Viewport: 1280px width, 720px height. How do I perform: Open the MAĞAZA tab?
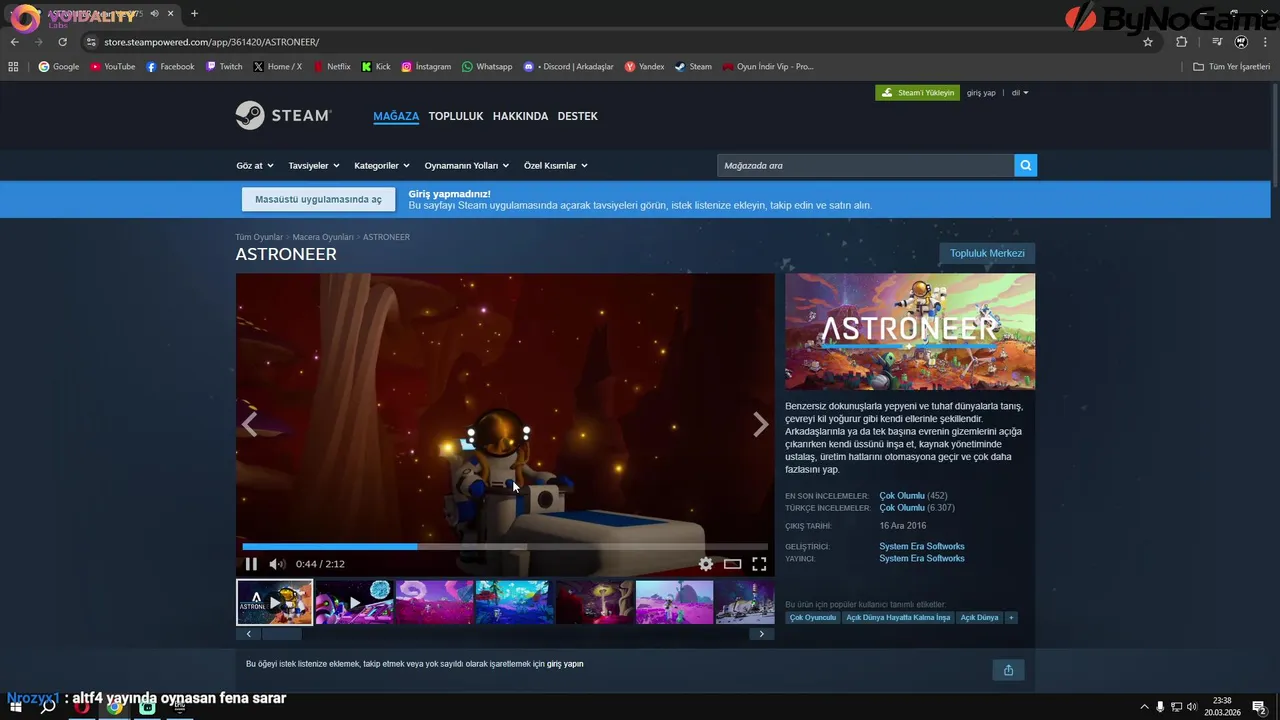[x=396, y=116]
